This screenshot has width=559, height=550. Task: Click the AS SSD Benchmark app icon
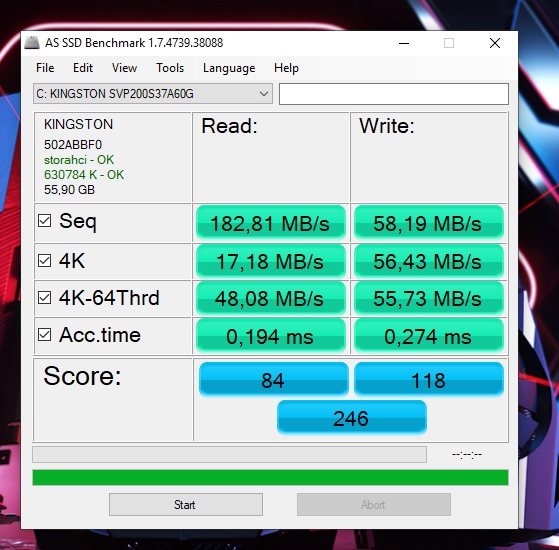coord(32,43)
